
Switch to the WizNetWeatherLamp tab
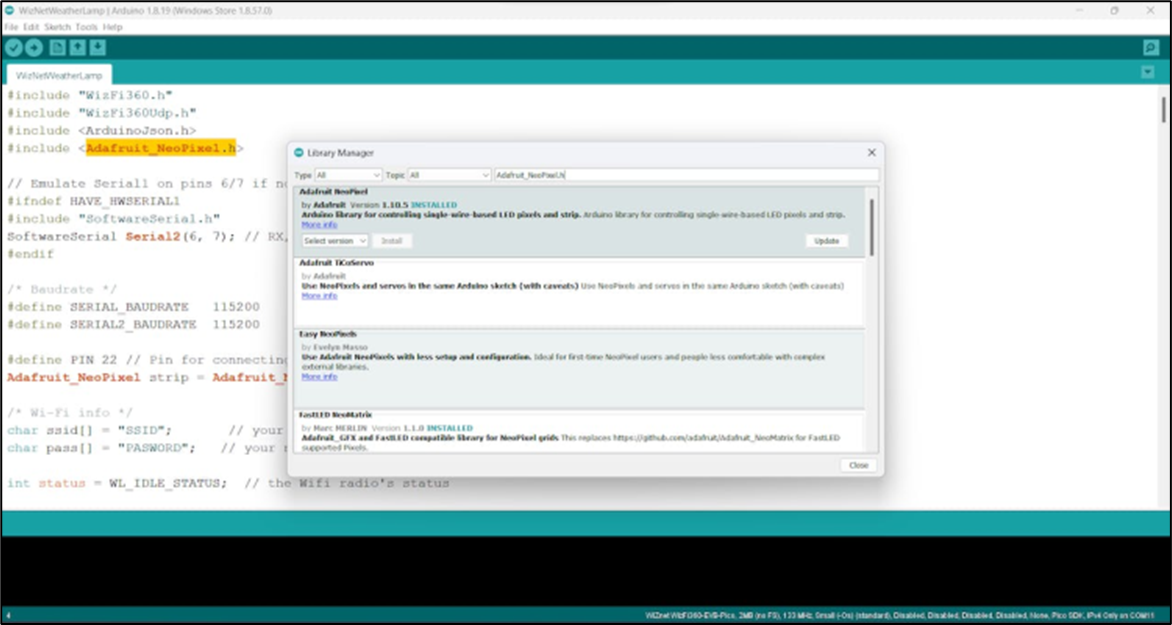click(x=59, y=75)
